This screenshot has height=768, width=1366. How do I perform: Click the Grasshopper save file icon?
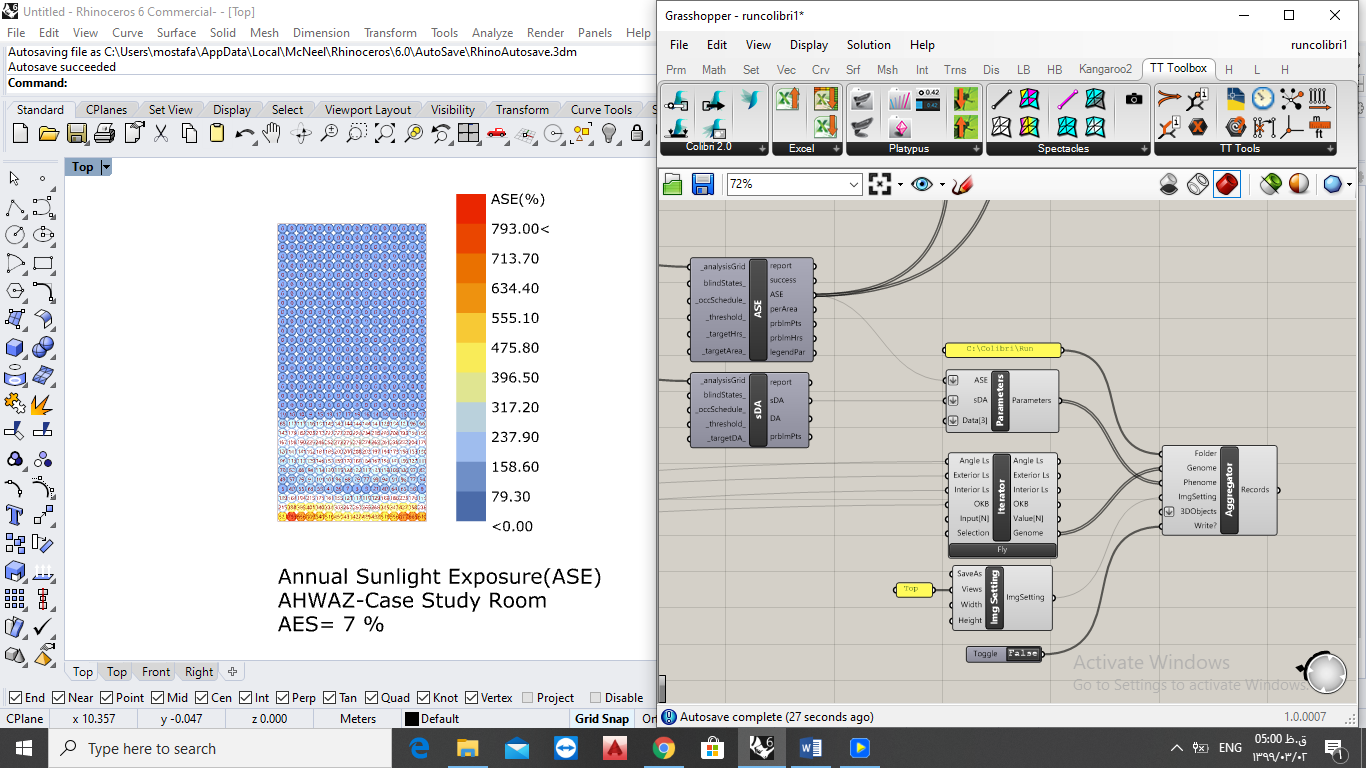point(702,184)
